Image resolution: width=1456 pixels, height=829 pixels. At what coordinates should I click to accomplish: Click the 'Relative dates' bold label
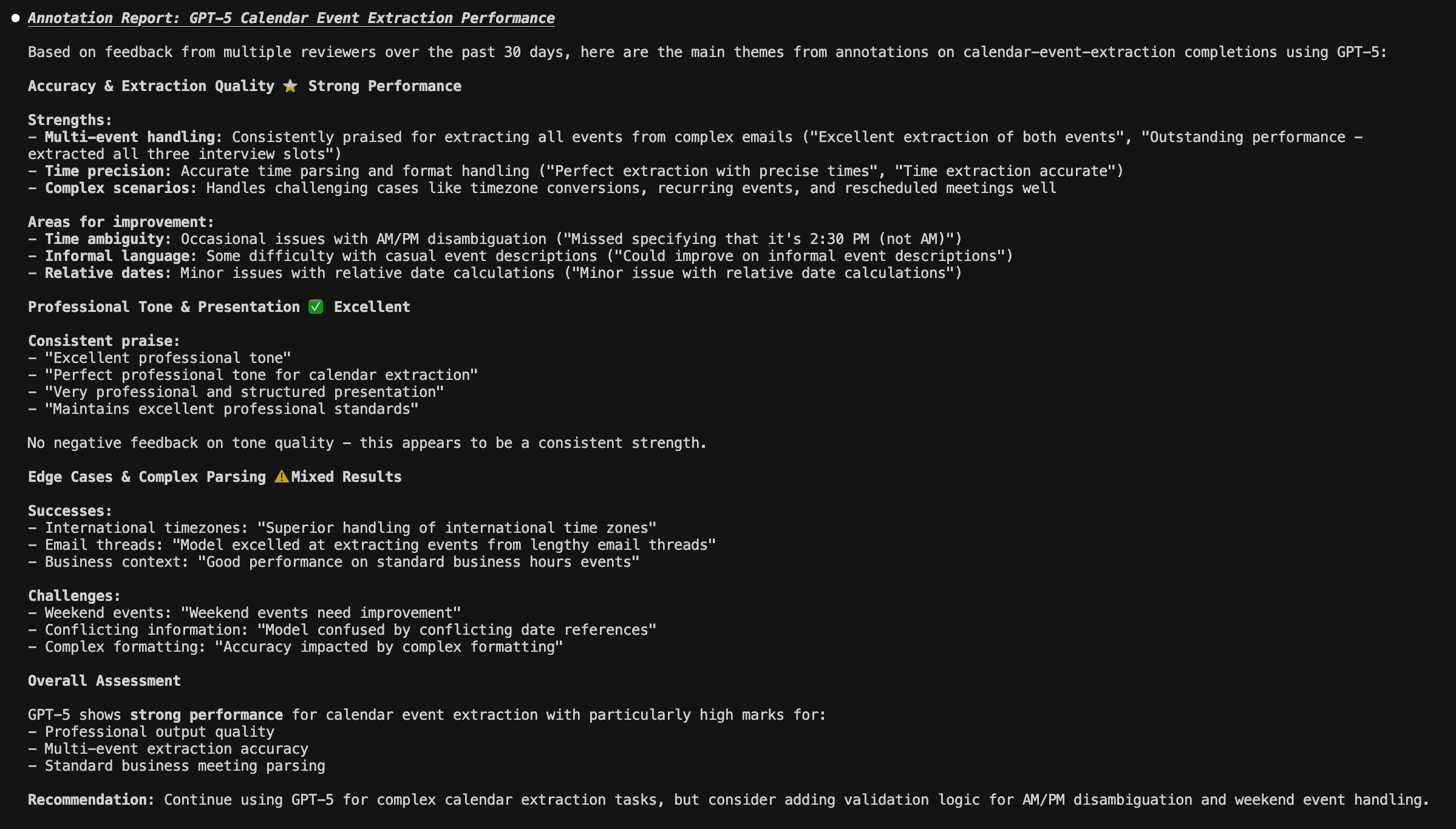[104, 273]
